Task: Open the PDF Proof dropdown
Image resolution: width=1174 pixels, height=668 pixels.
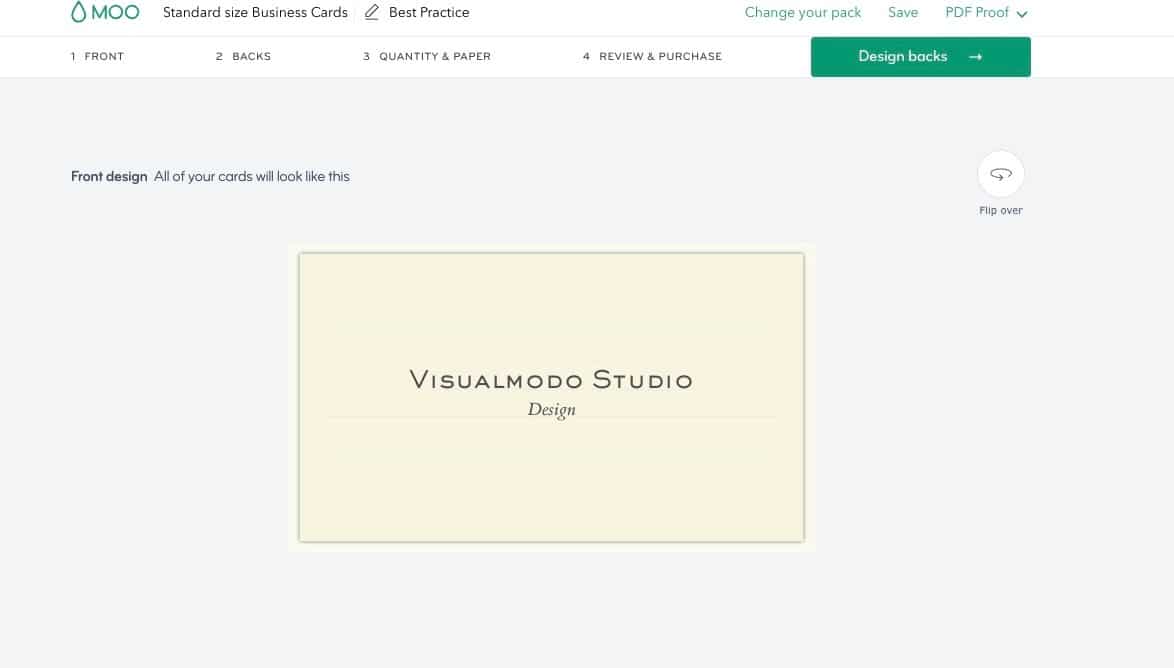Action: pyautogui.click(x=977, y=12)
